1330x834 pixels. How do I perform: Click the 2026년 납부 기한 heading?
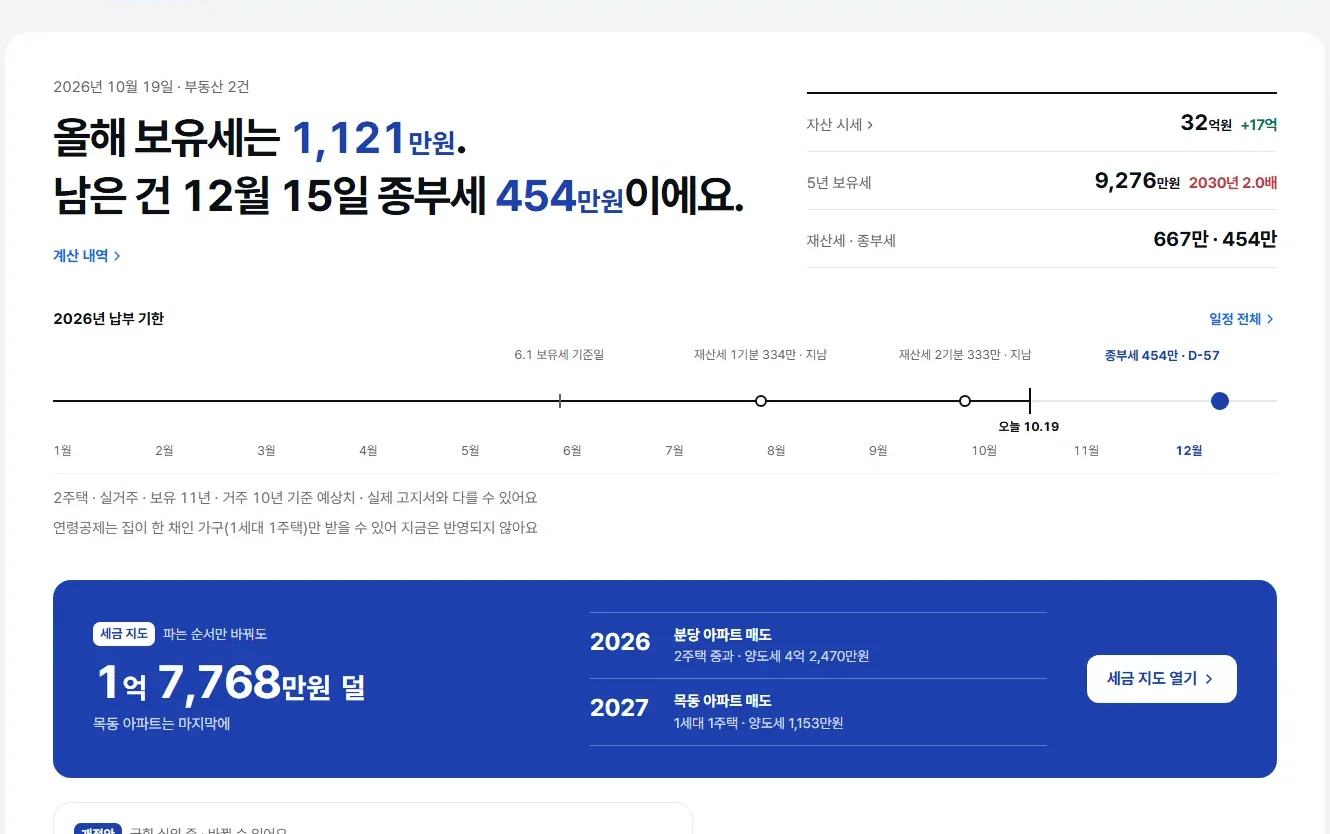(109, 319)
